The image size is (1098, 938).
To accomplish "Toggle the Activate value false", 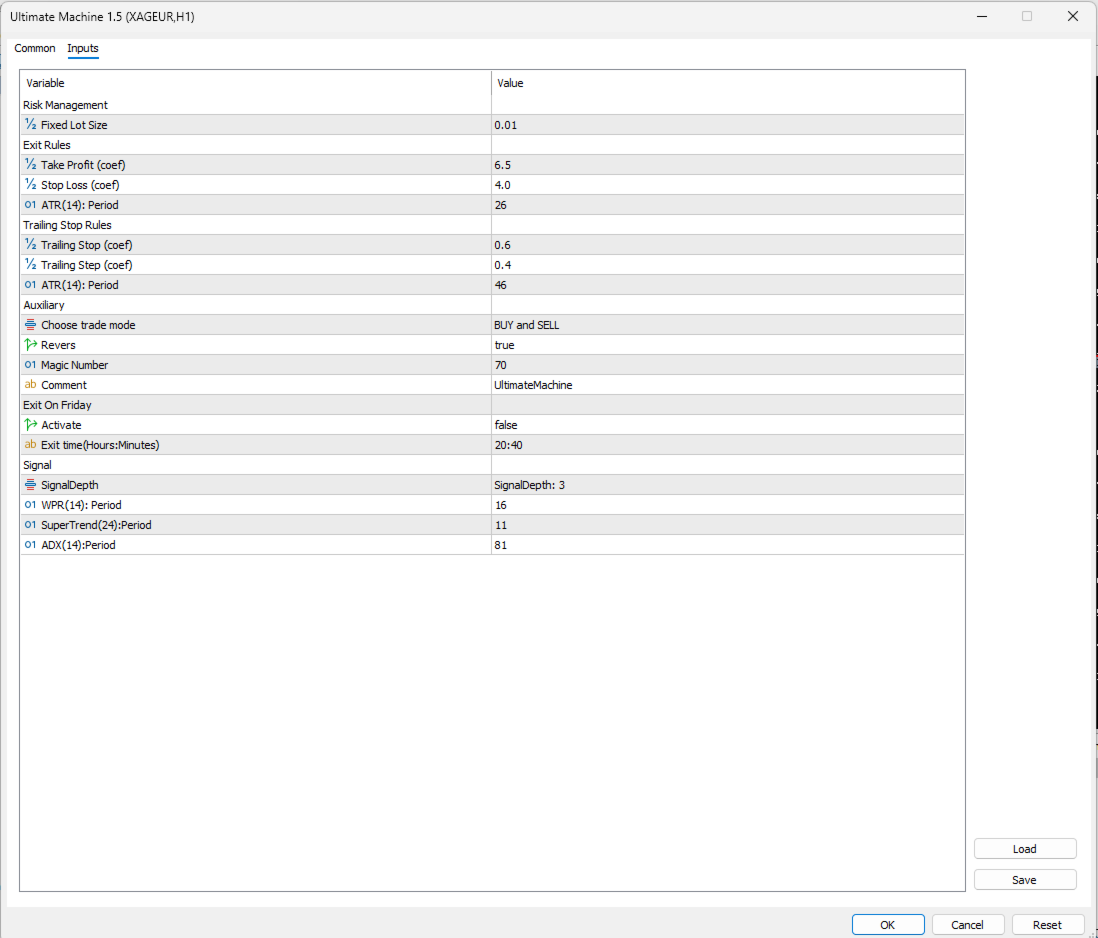I will click(728, 425).
